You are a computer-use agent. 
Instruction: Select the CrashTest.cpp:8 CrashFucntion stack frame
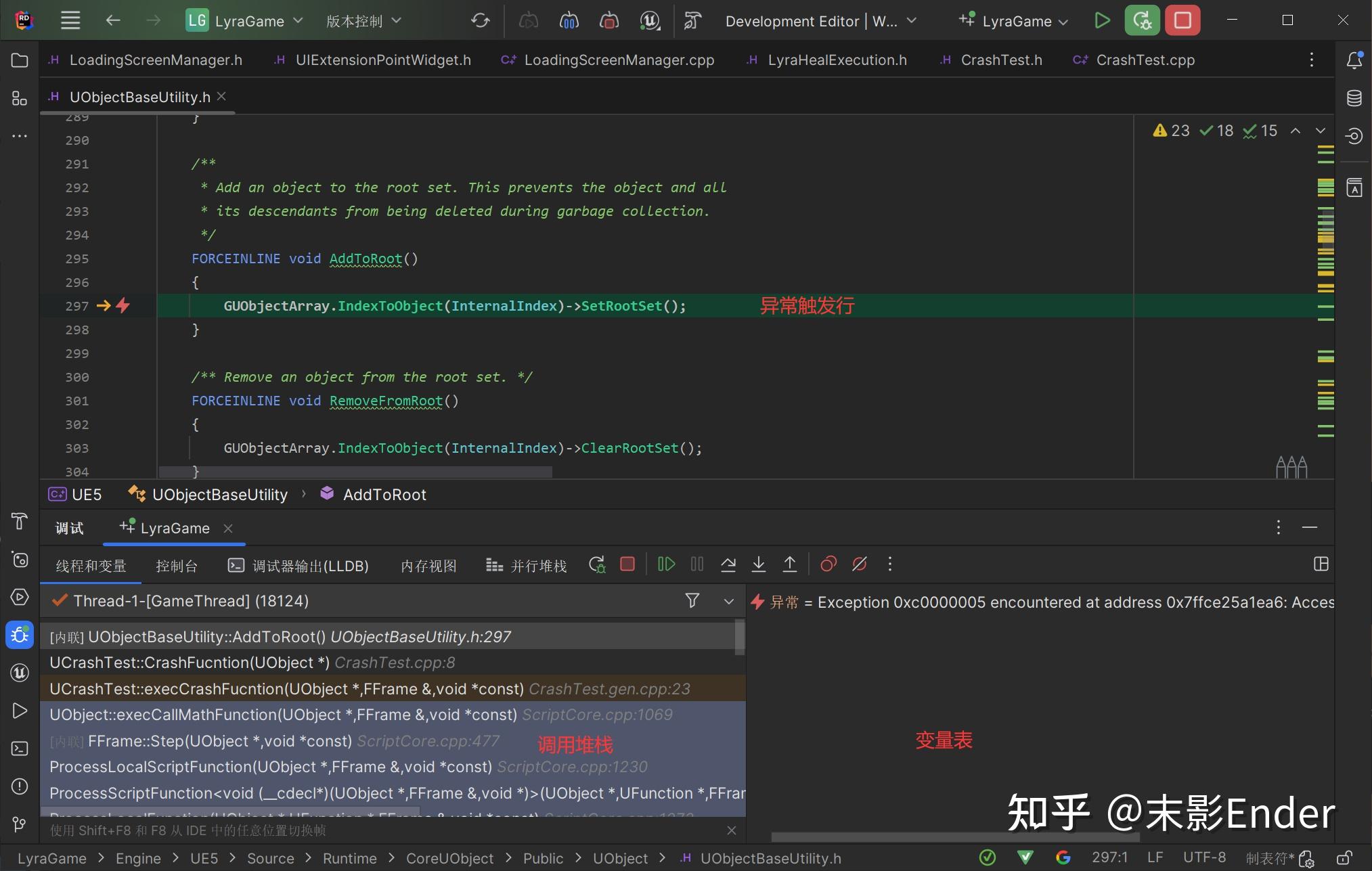click(x=252, y=663)
